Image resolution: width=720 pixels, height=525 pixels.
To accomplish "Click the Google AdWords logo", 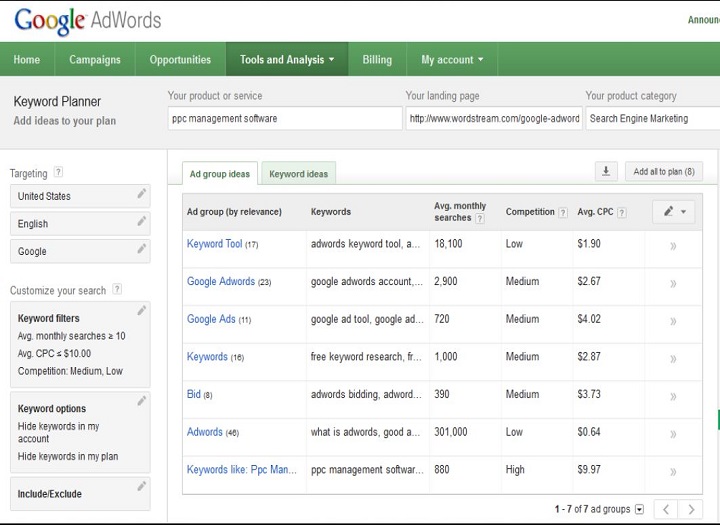I will pos(88,21).
